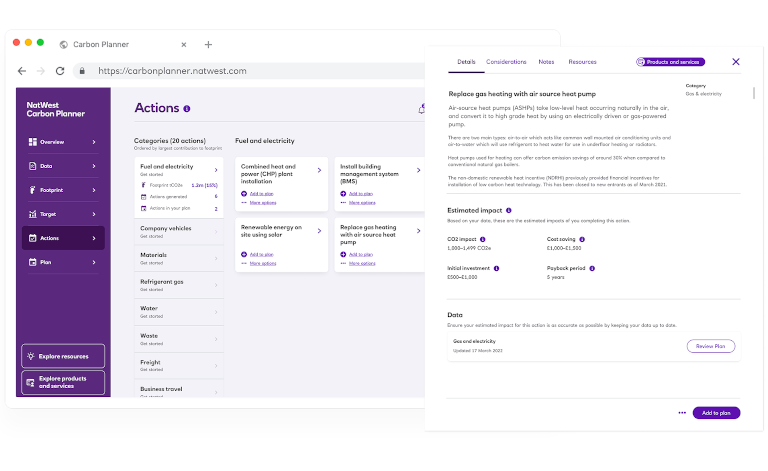Click the info icon beside Estimated impact
This screenshot has width=768, height=471.
click(x=509, y=211)
